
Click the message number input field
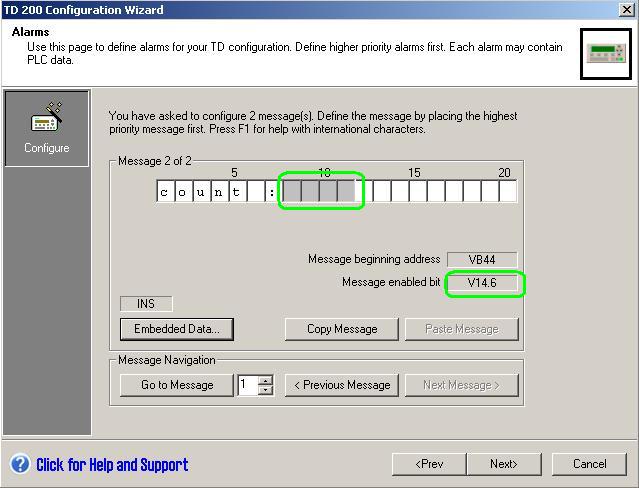(x=248, y=385)
